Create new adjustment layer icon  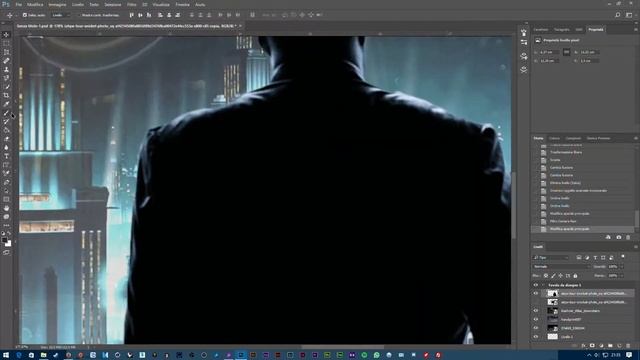click(x=601, y=346)
